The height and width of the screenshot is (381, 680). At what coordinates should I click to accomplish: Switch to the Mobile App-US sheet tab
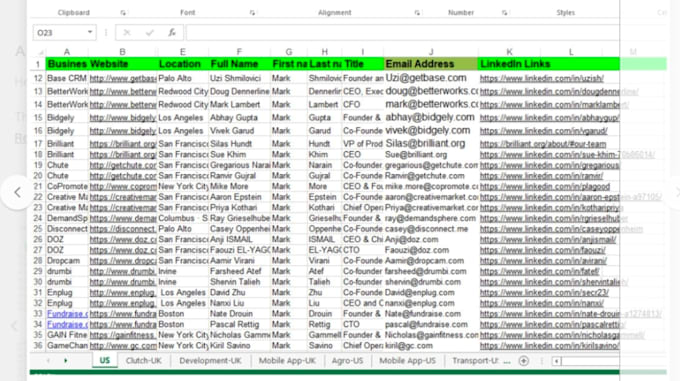pos(408,361)
